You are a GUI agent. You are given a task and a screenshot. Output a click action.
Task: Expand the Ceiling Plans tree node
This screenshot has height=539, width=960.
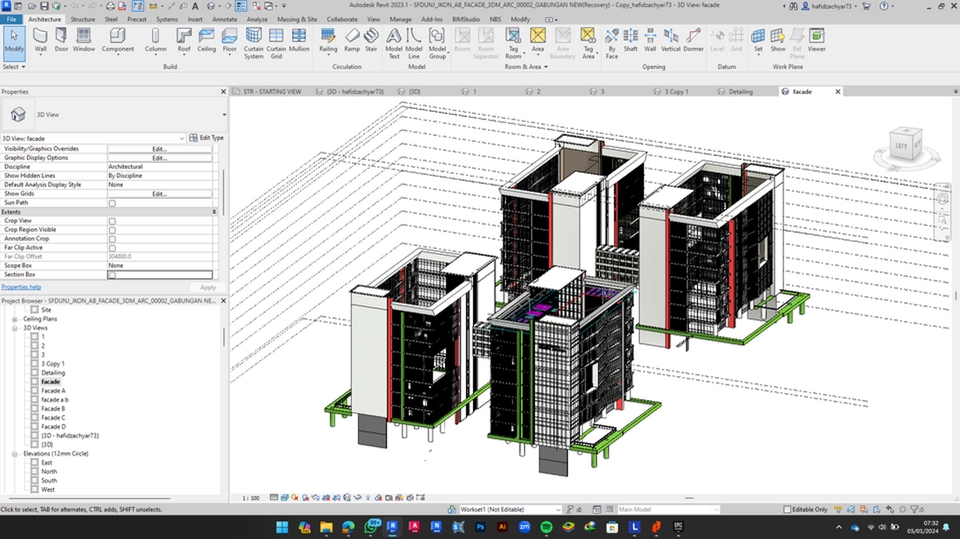point(15,319)
